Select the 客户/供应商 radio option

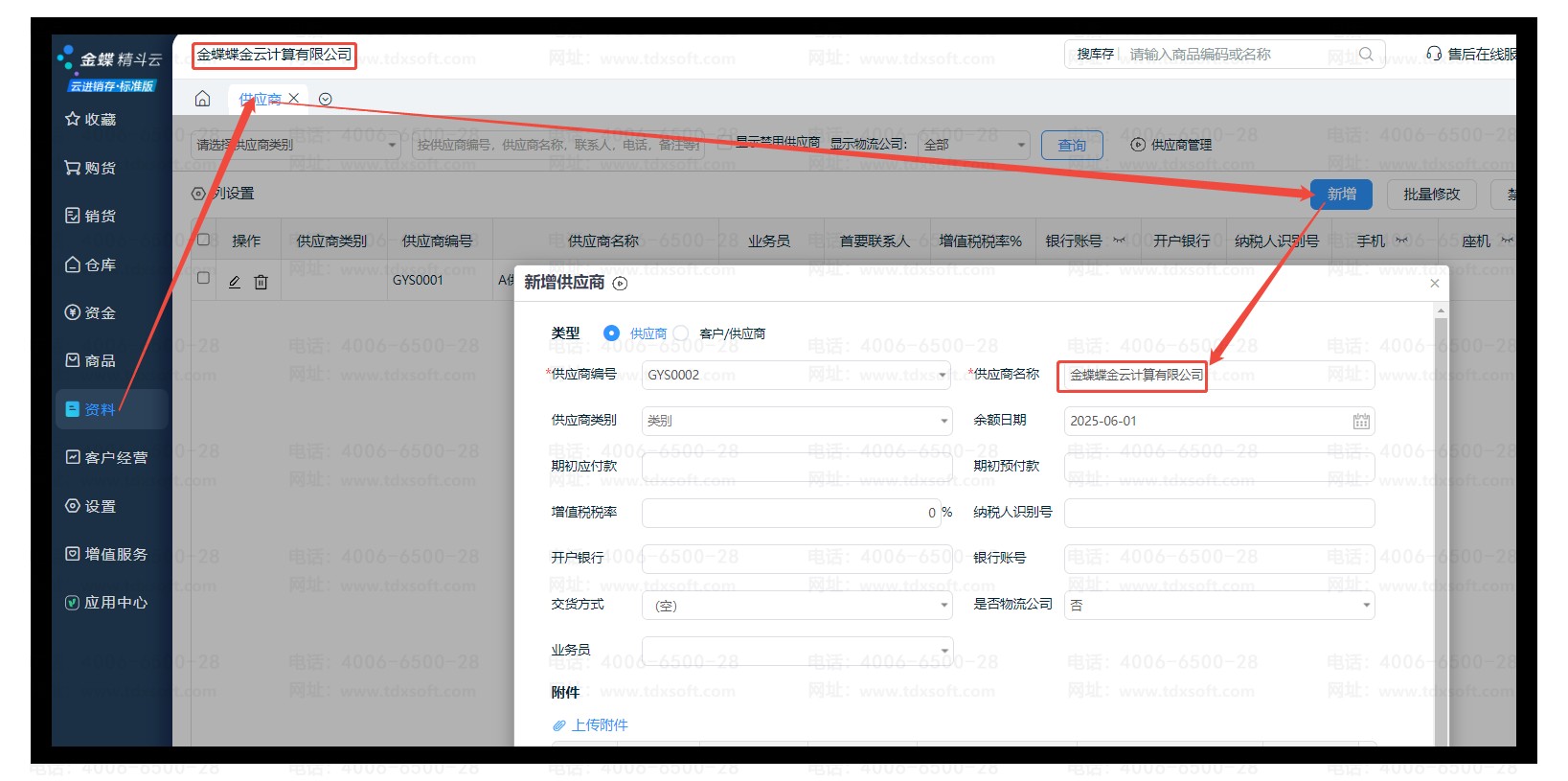(x=681, y=333)
